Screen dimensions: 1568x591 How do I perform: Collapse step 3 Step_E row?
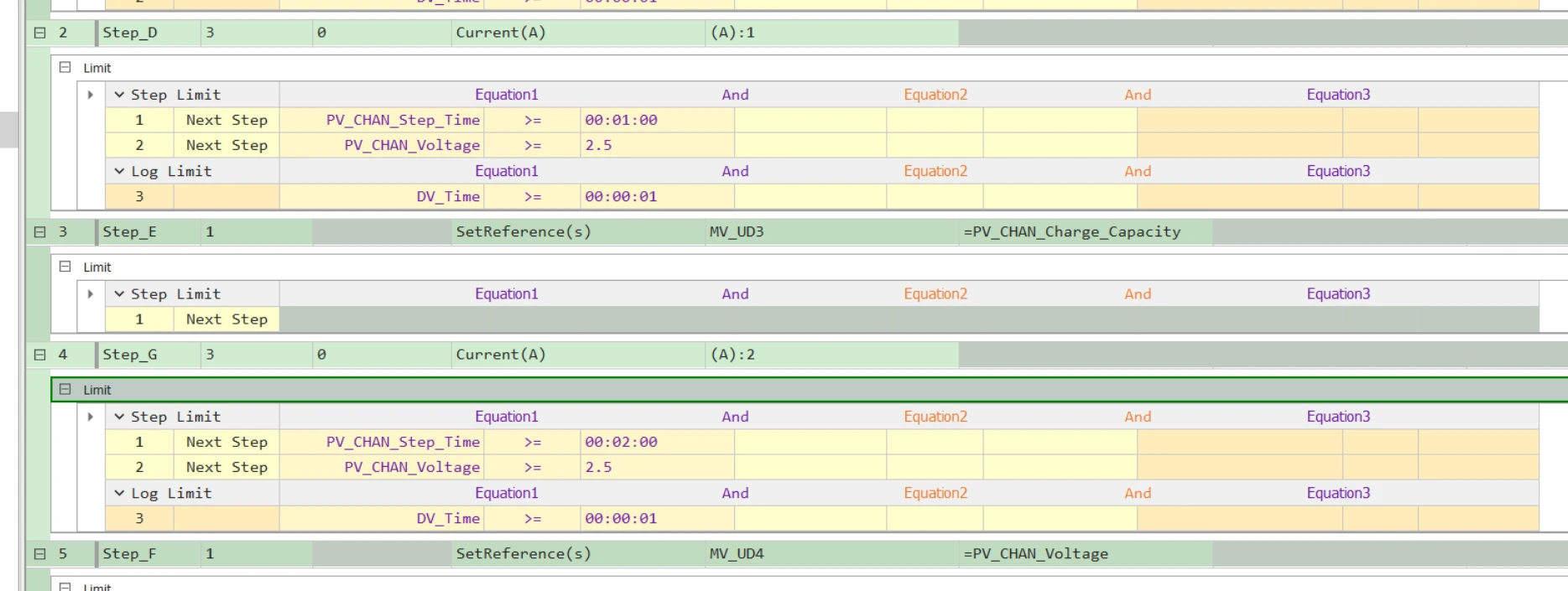click(39, 232)
